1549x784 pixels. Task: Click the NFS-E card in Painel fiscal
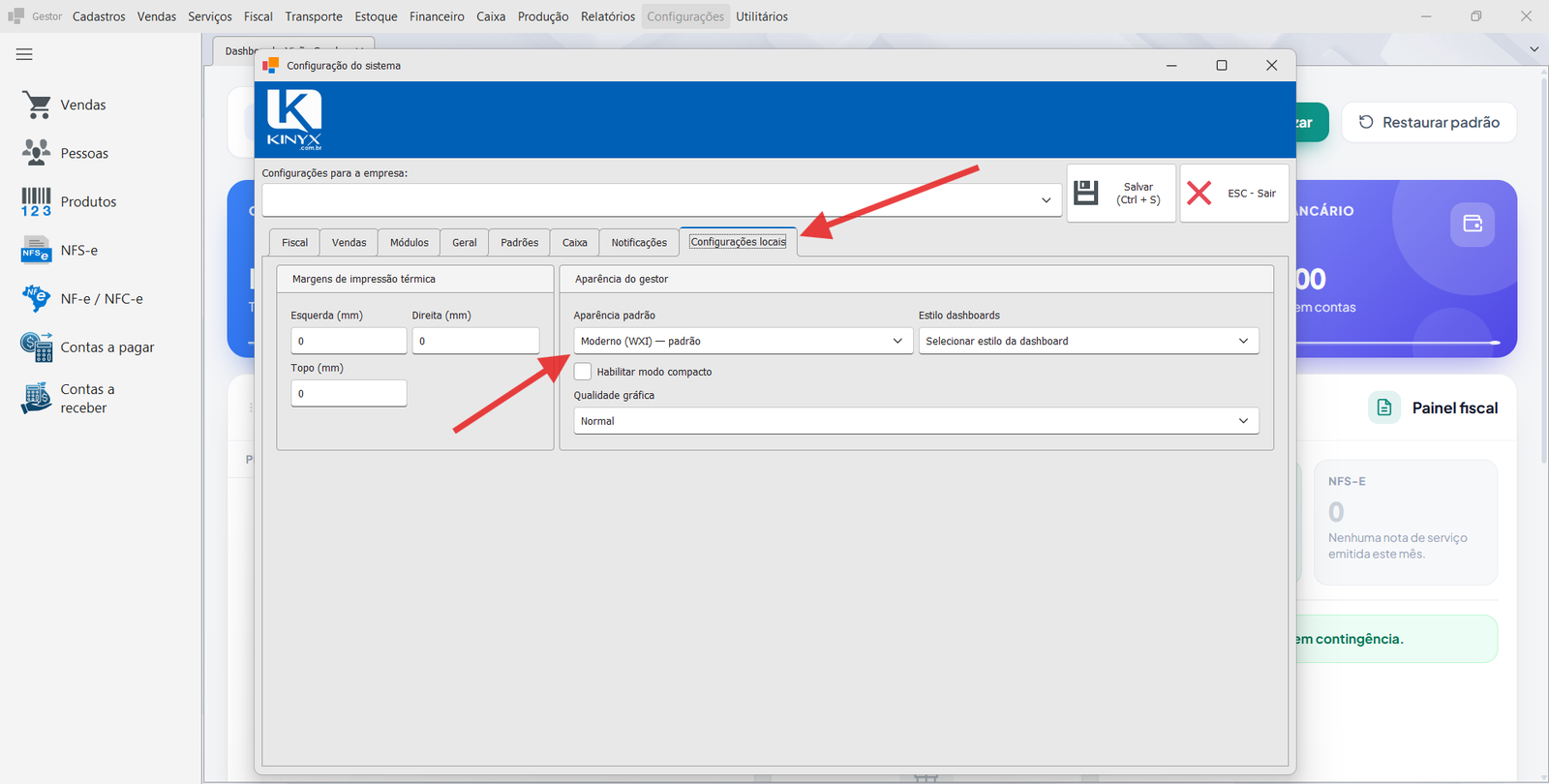[1406, 522]
